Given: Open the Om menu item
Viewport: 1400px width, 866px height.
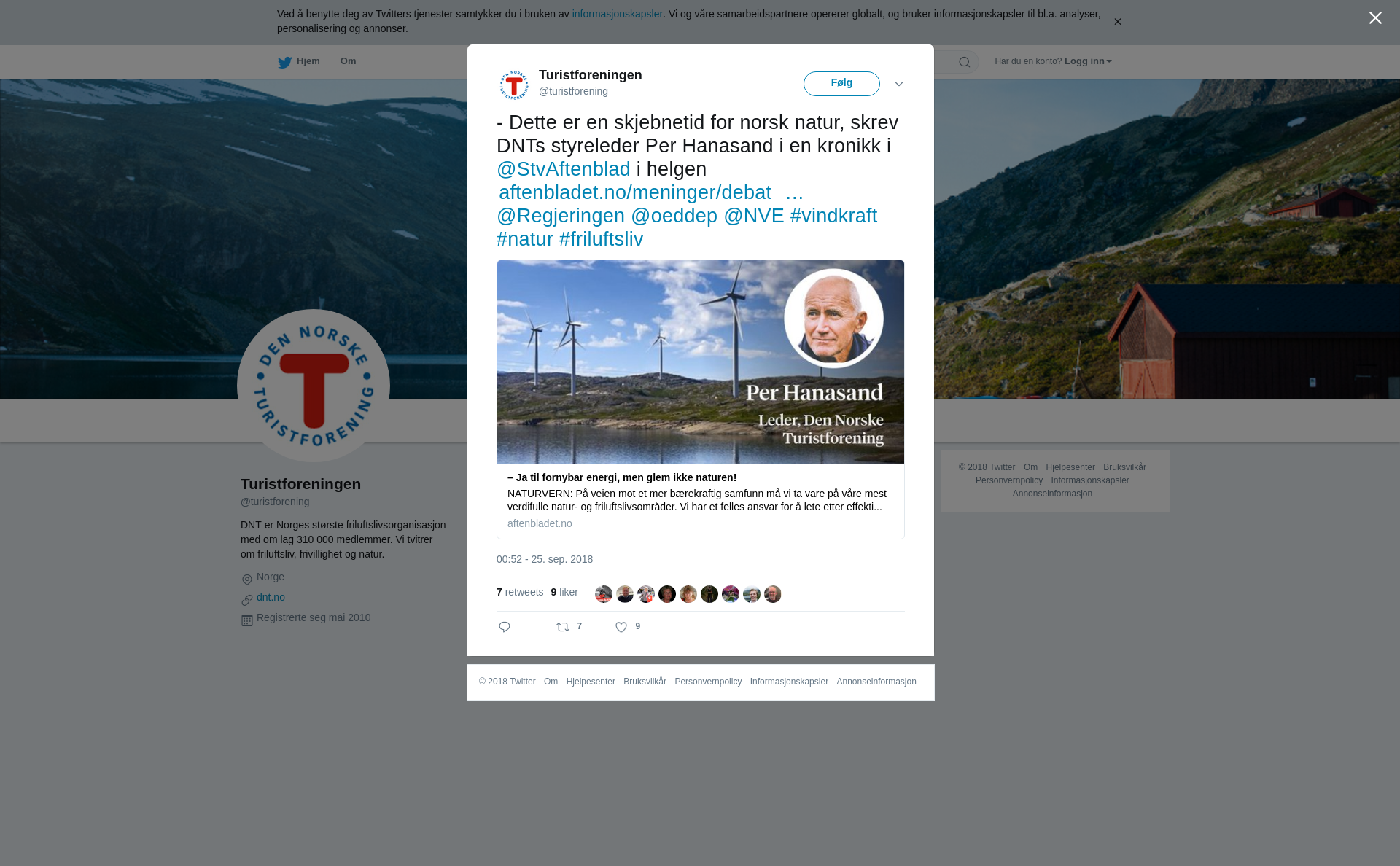Looking at the screenshot, I should (348, 61).
